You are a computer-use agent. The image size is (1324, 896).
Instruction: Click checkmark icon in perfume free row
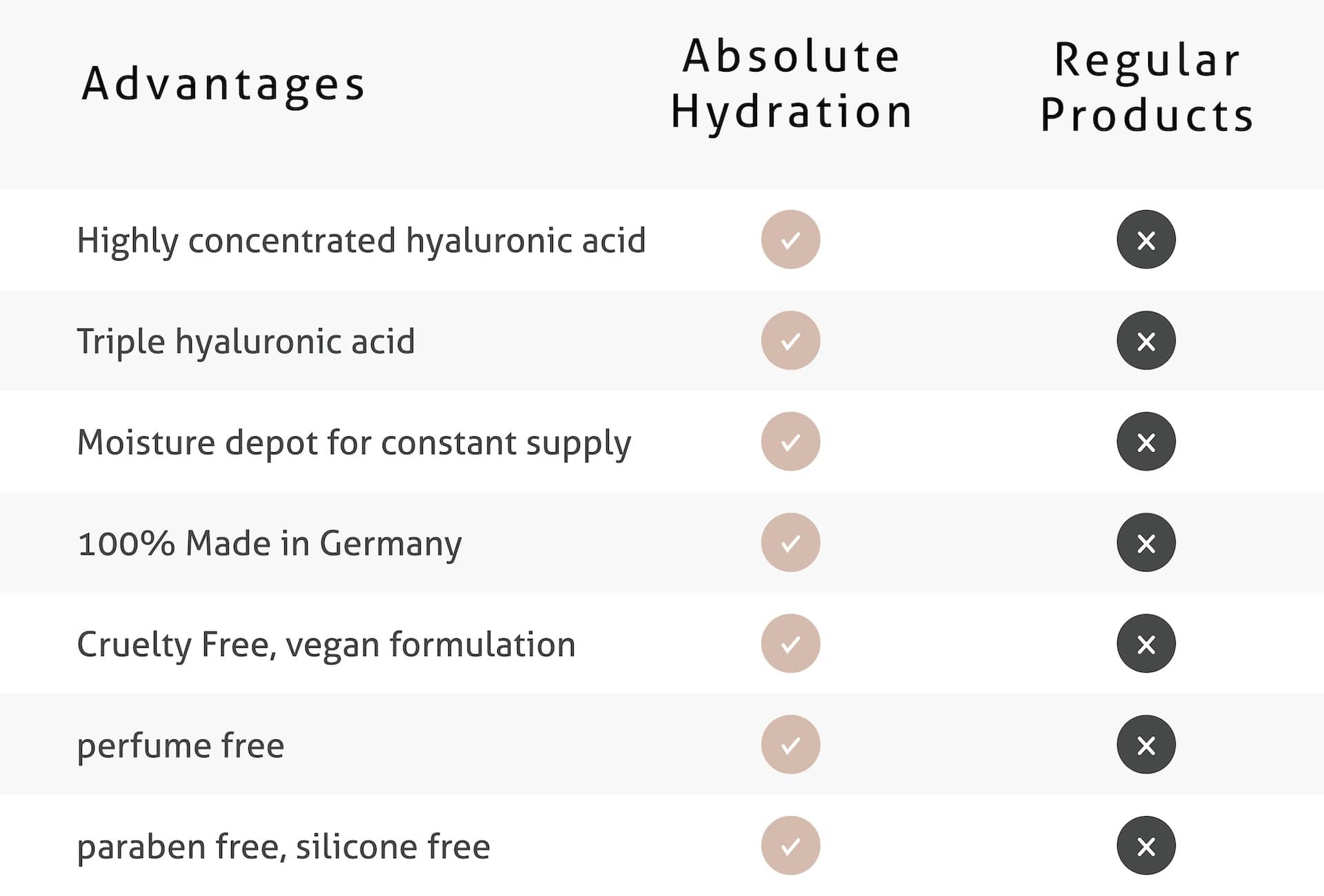coord(790,744)
